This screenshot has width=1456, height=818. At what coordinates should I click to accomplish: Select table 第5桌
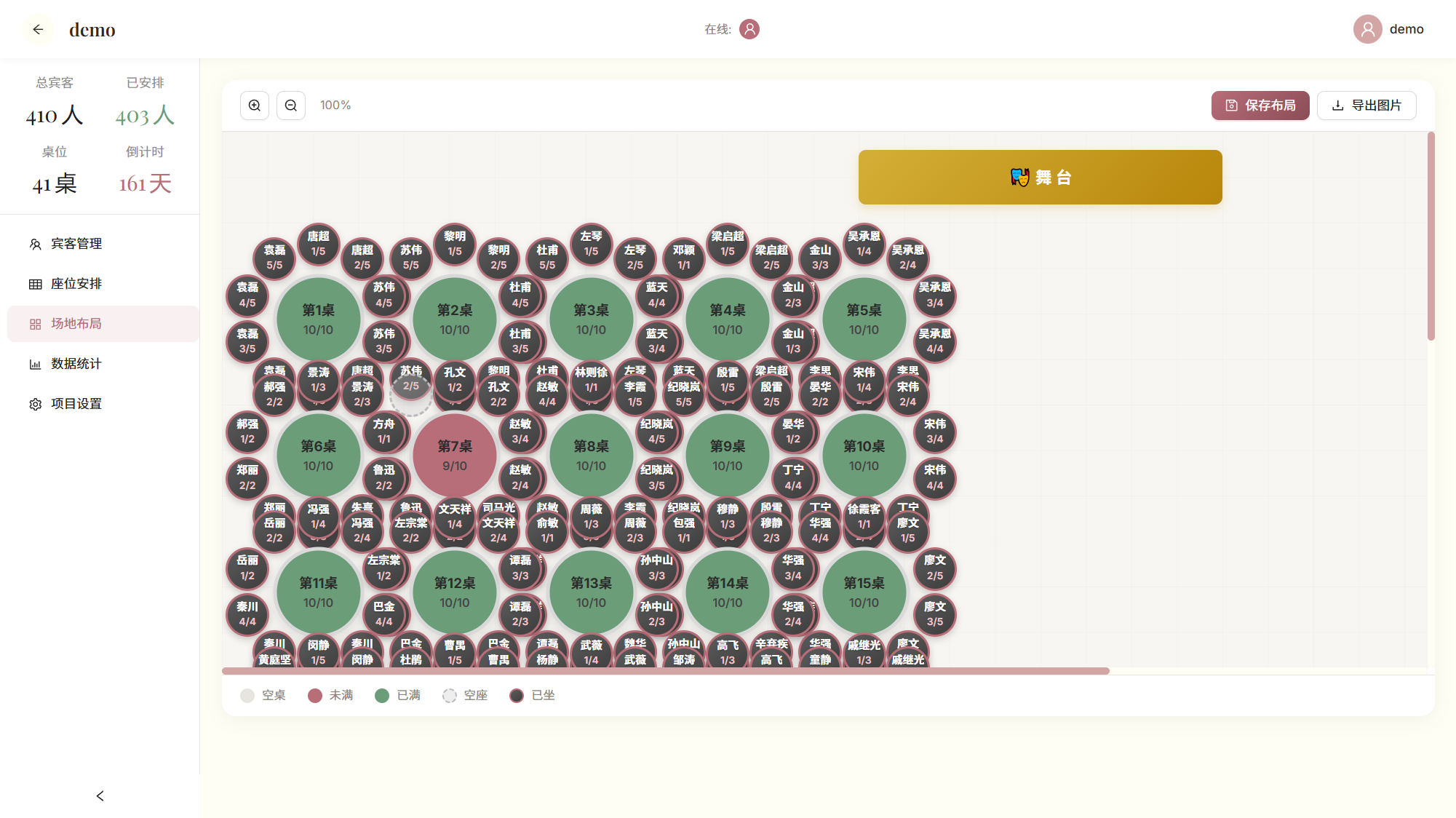pos(864,319)
